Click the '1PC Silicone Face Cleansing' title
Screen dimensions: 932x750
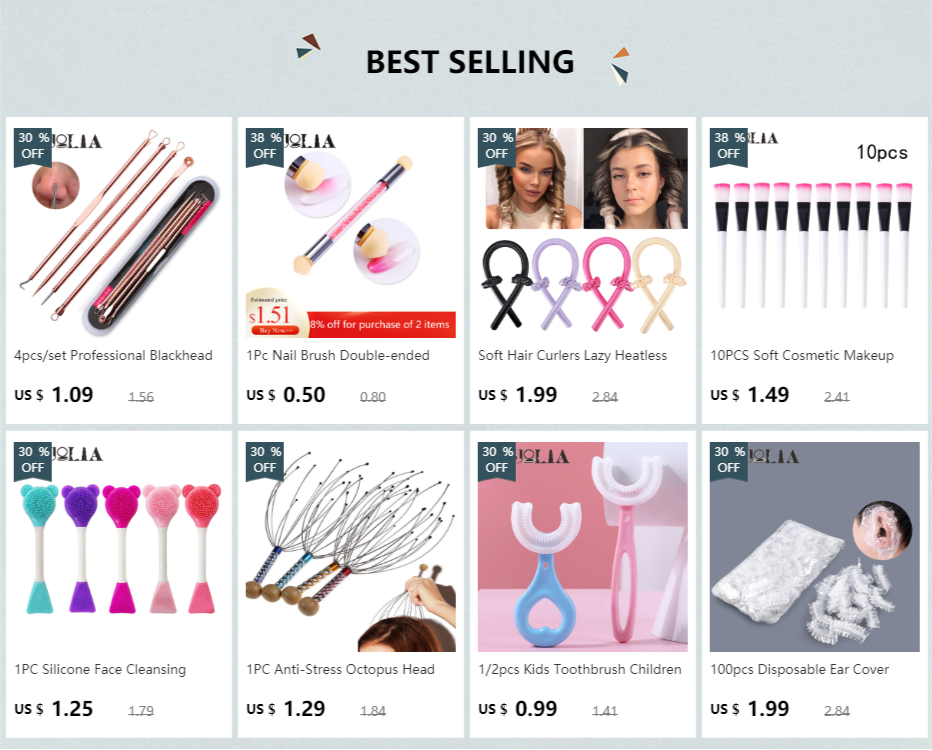pyautogui.click(x=100, y=670)
